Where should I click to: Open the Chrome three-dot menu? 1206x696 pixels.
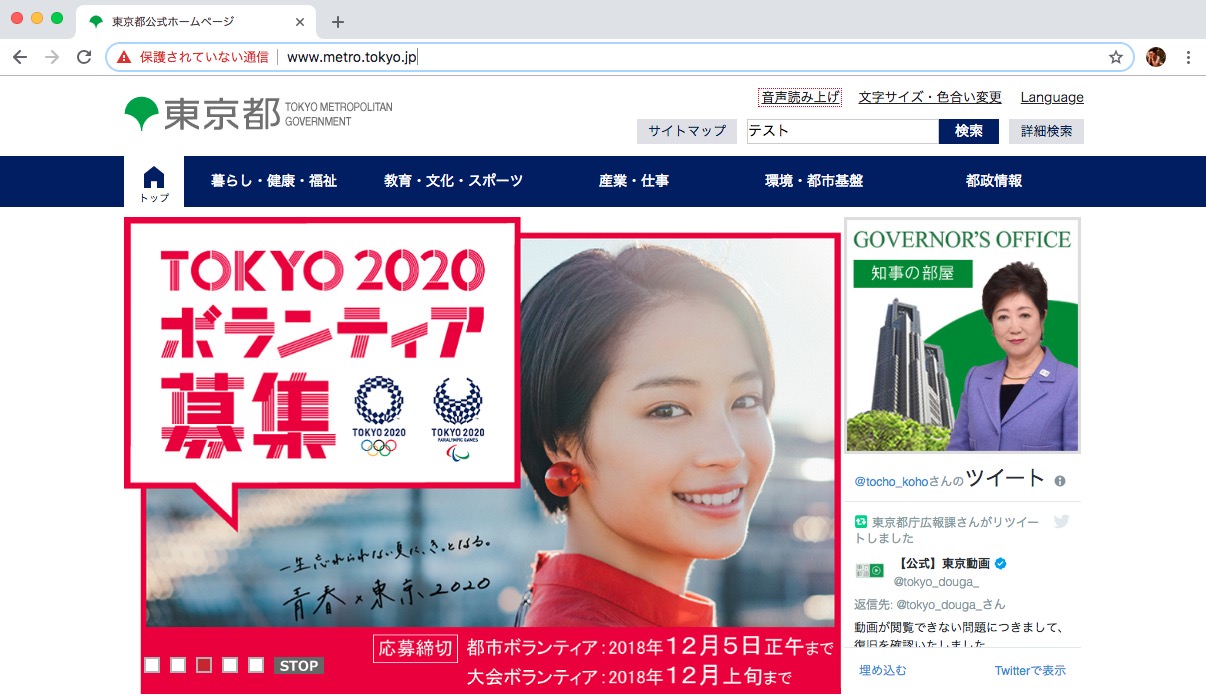coord(1188,57)
